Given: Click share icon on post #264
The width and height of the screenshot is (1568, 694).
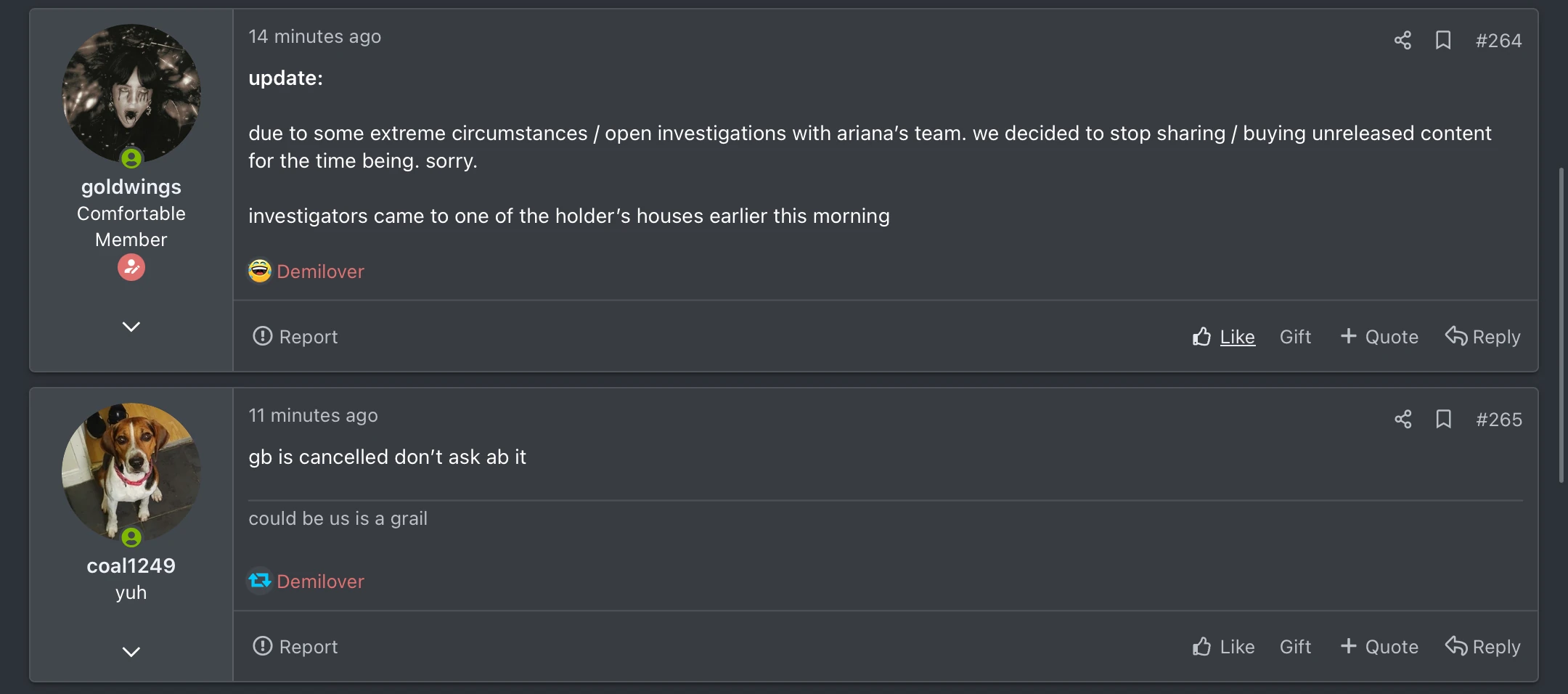Looking at the screenshot, I should 1402,41.
